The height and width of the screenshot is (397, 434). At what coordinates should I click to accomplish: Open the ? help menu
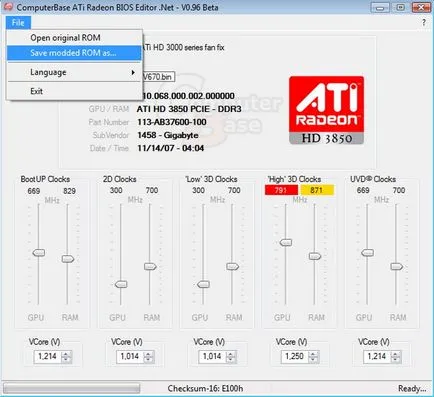point(424,23)
